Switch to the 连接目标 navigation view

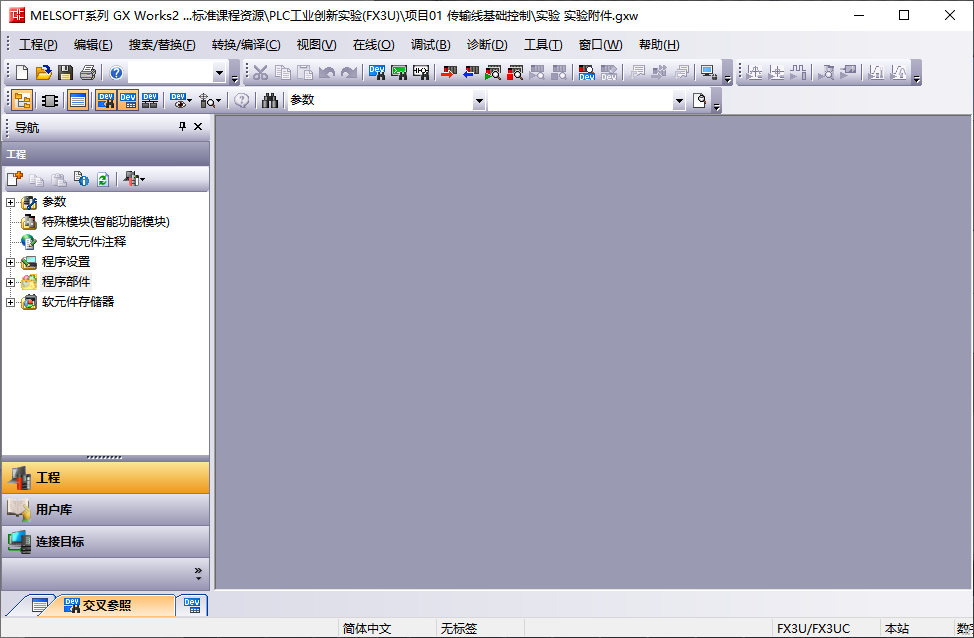(x=106, y=542)
